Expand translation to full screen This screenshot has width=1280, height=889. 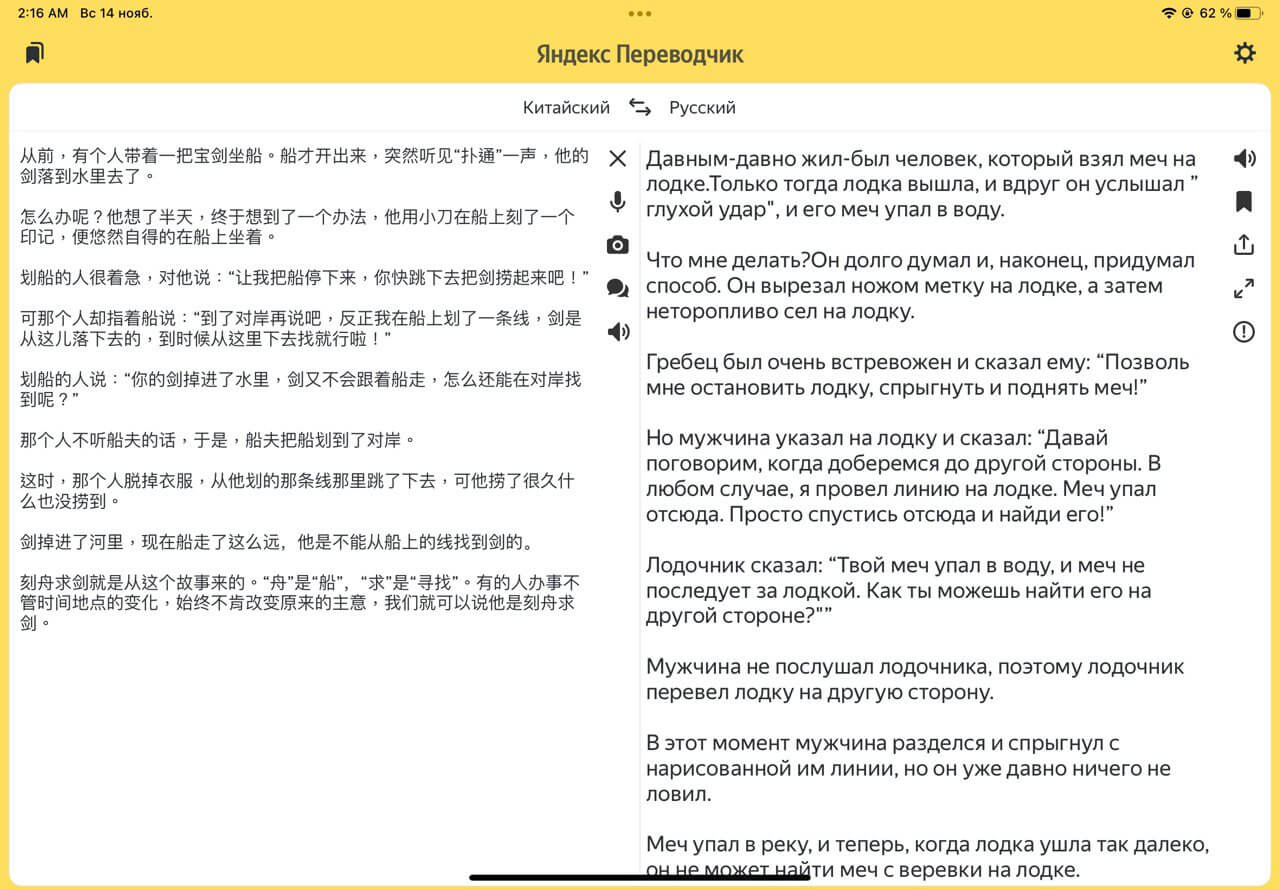1244,289
